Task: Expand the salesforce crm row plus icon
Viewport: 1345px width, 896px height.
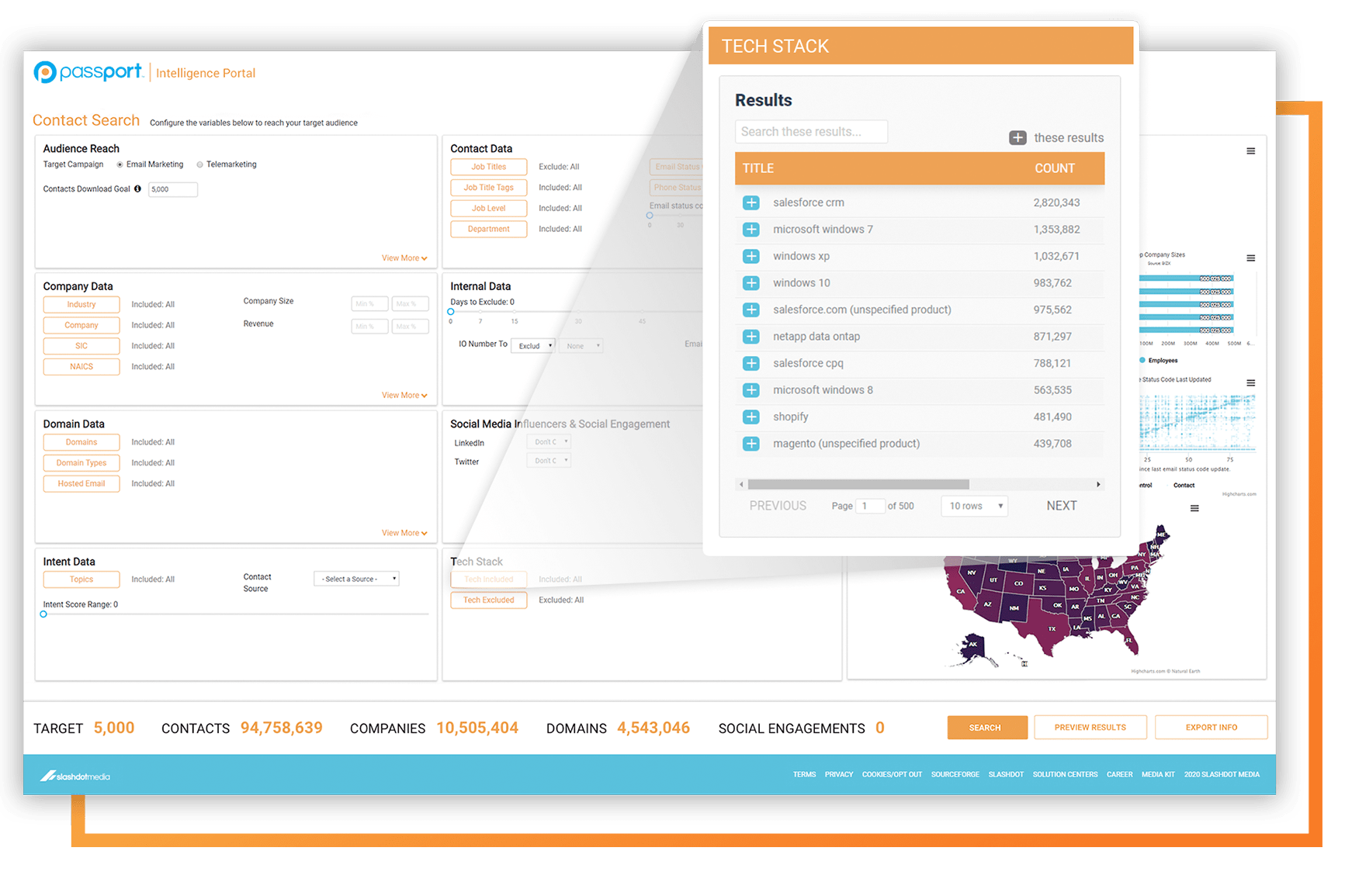Action: (x=751, y=202)
